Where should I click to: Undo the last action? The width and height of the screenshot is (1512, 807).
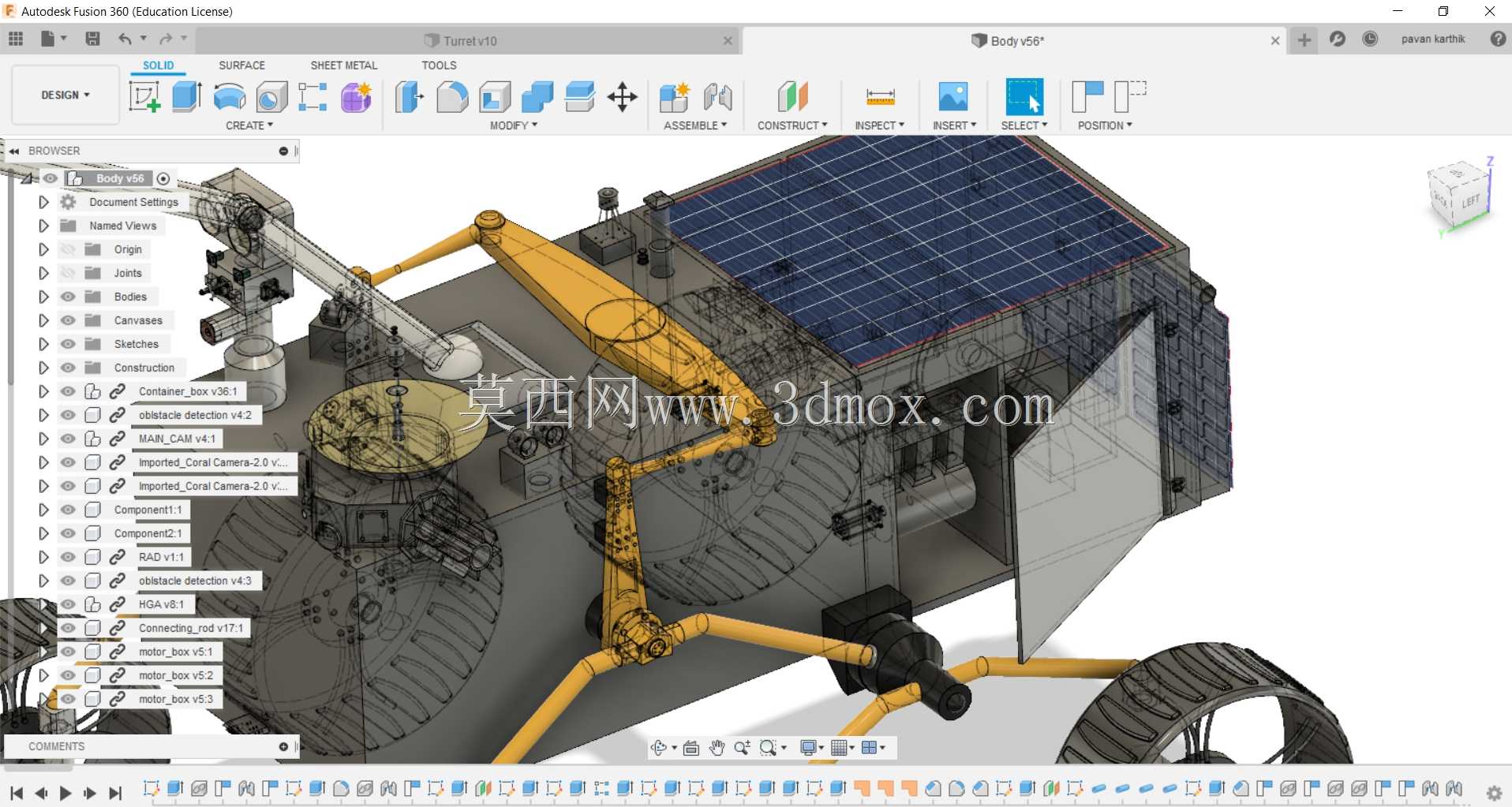[x=125, y=39]
